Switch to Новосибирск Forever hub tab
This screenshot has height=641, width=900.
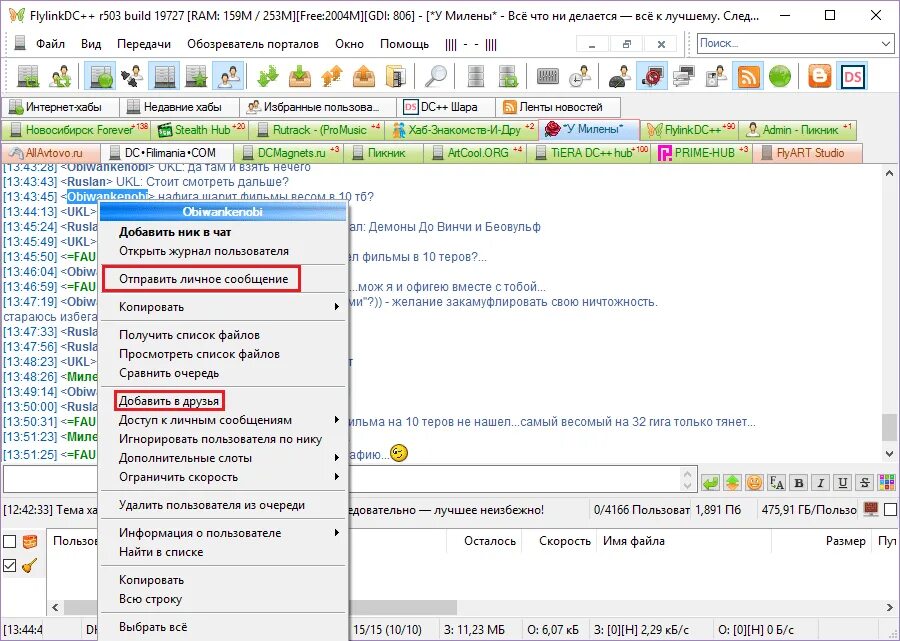pyautogui.click(x=76, y=130)
